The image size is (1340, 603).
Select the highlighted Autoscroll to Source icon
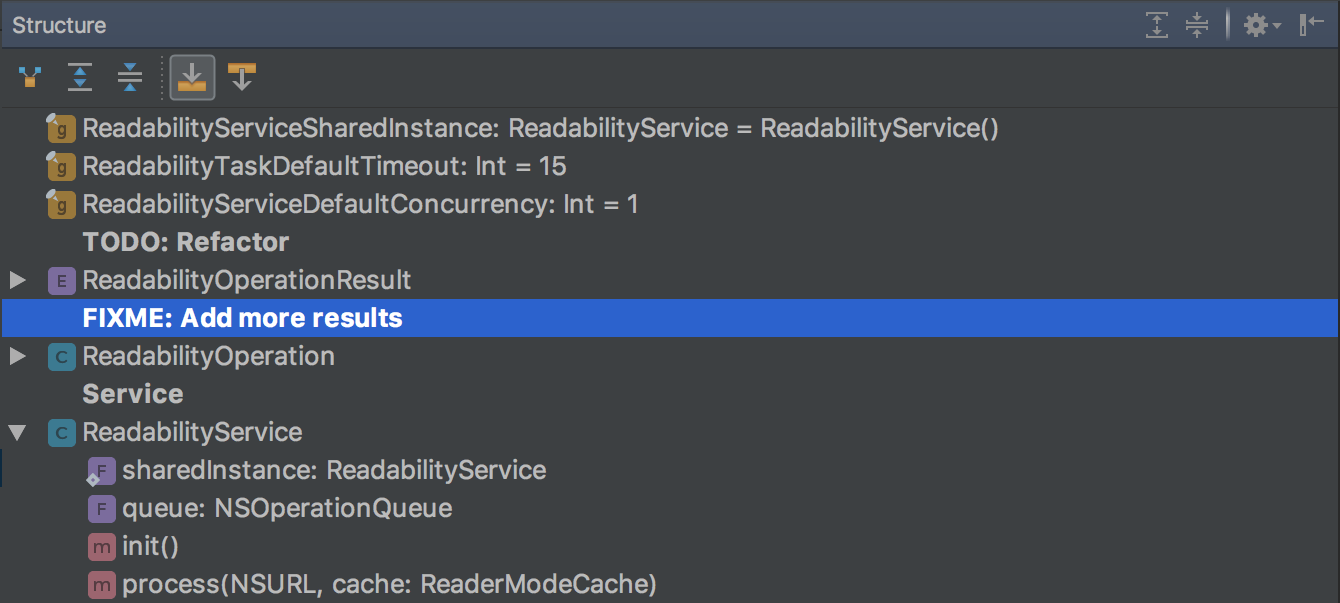(192, 77)
